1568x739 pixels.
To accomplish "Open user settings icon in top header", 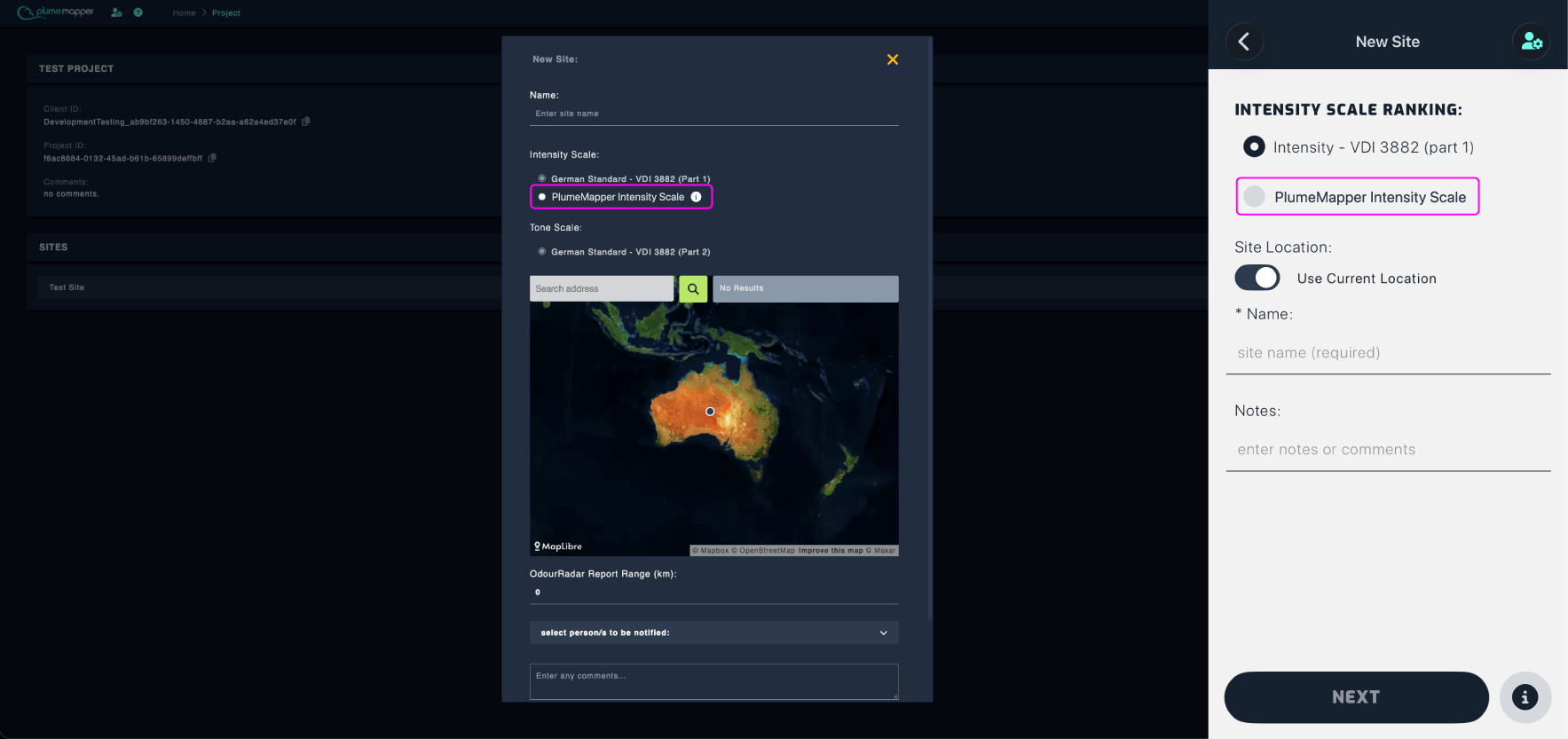I will pos(116,12).
